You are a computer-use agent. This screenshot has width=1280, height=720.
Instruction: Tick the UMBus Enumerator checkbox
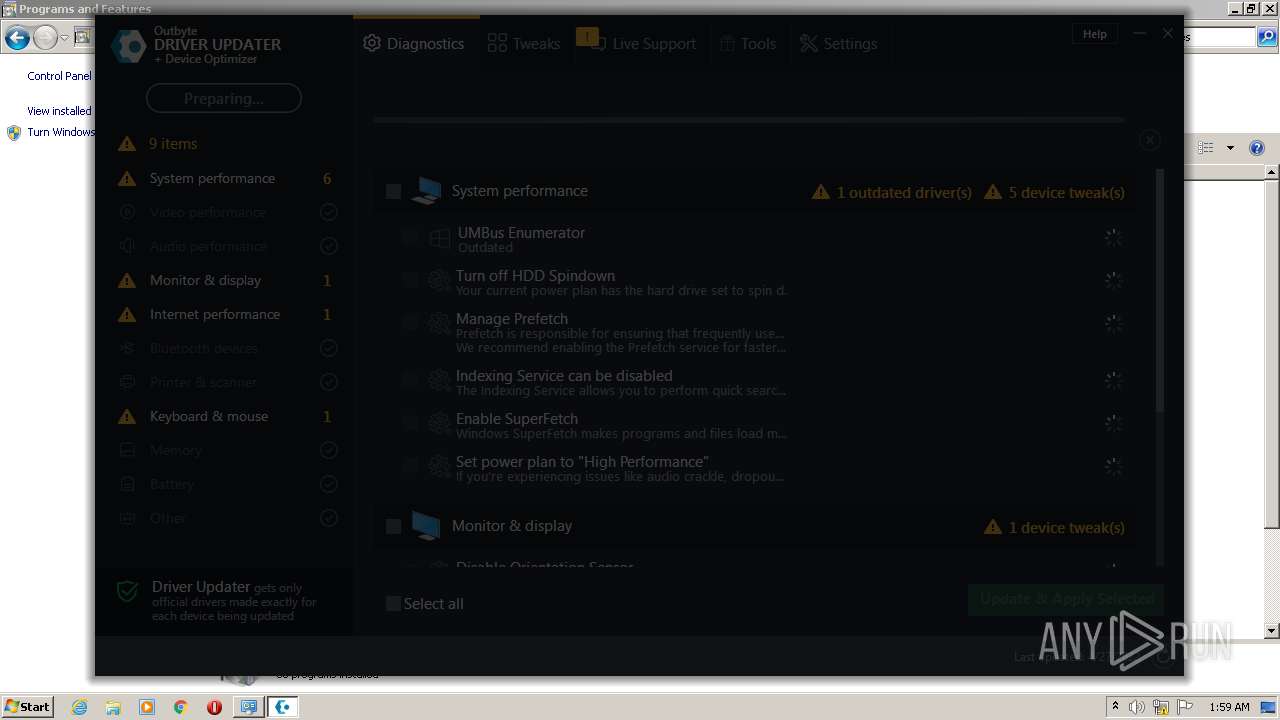click(x=409, y=237)
